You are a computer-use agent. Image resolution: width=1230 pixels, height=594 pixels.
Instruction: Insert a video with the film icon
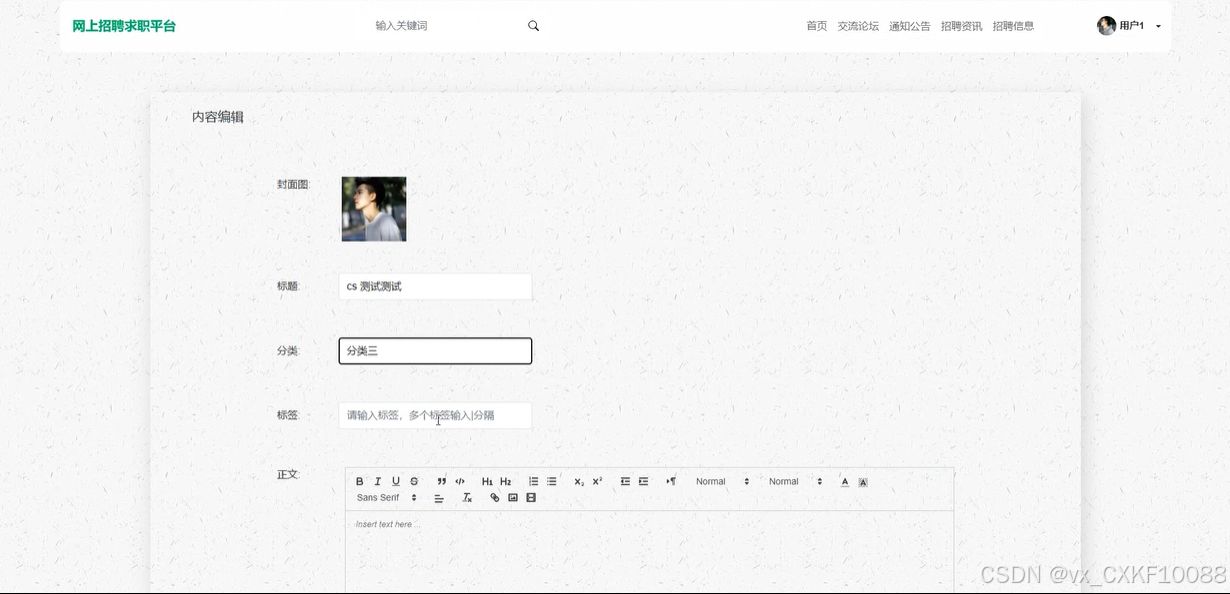click(x=531, y=498)
